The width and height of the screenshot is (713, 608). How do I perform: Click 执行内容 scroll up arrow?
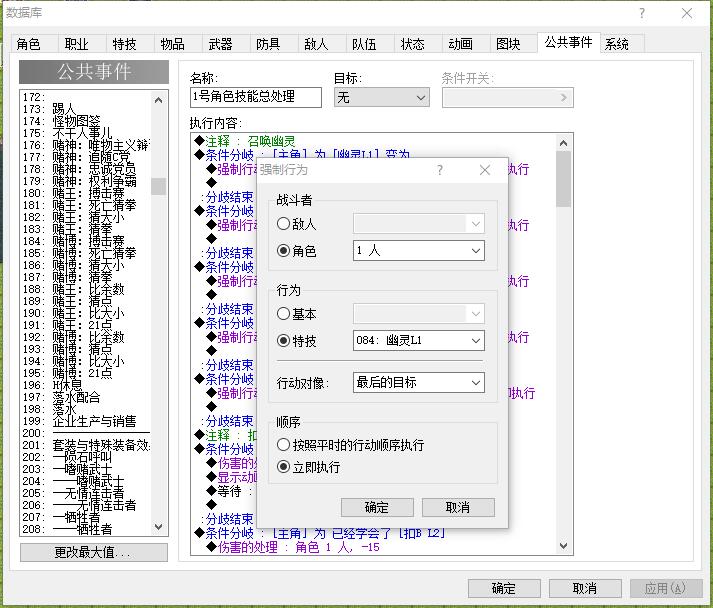point(563,143)
